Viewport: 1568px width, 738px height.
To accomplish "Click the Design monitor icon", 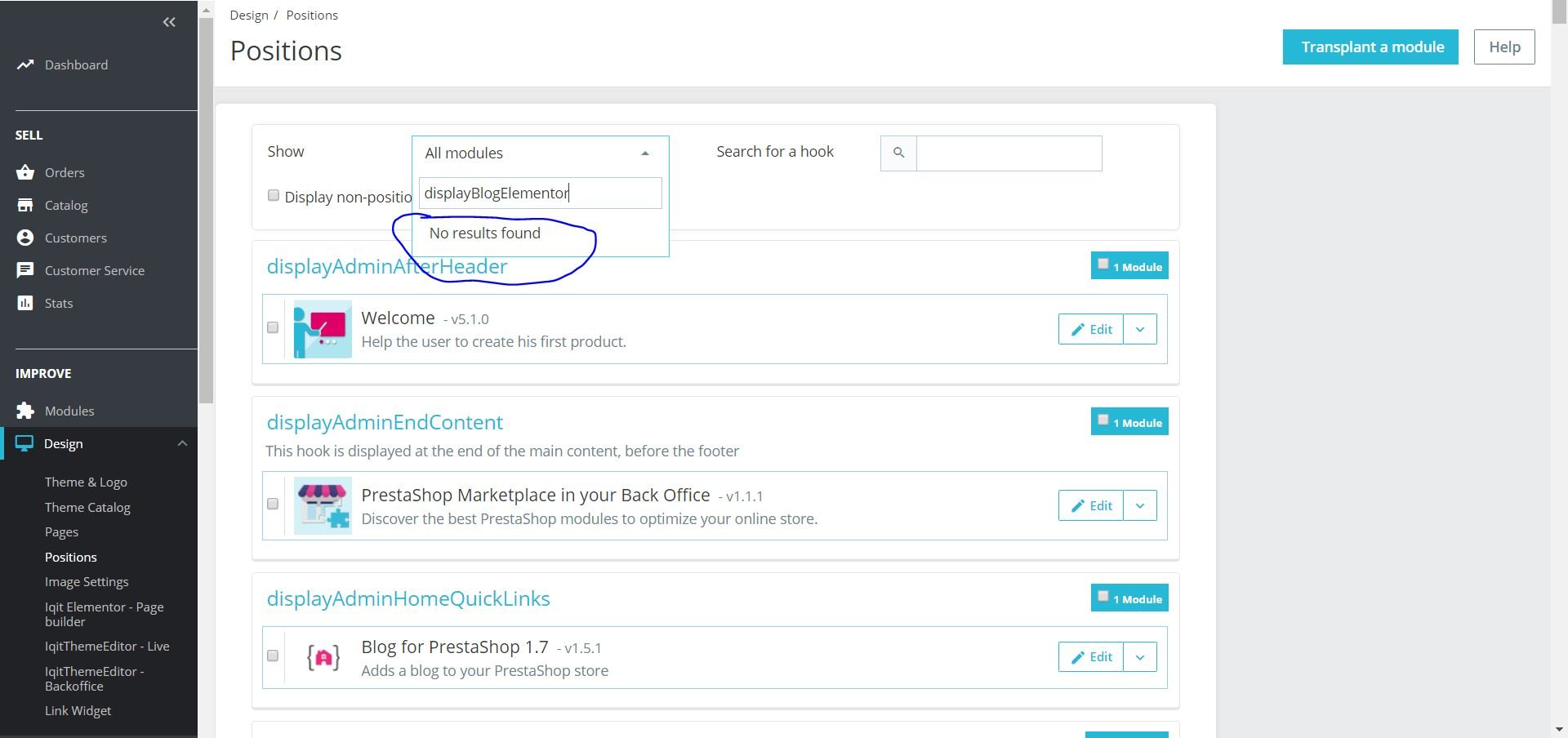I will (x=24, y=443).
